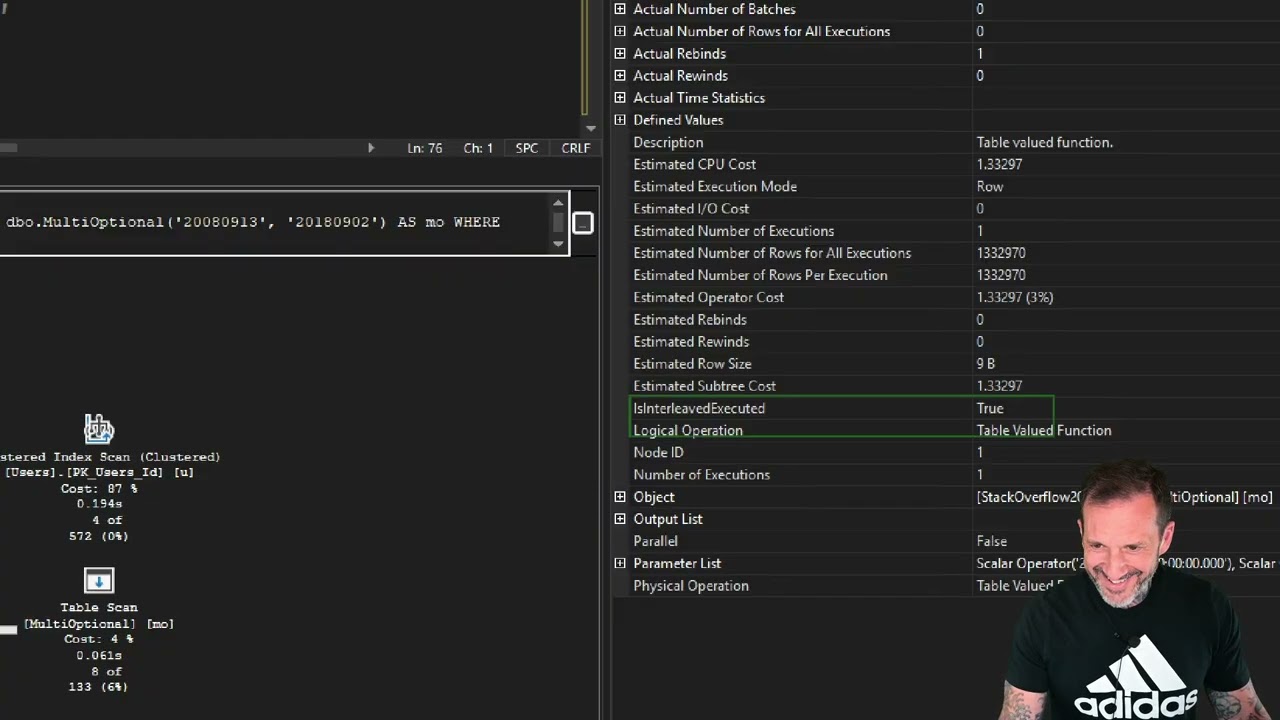This screenshot has width=1280, height=720.
Task: Select Estimated Rewinds property
Action: pos(691,341)
